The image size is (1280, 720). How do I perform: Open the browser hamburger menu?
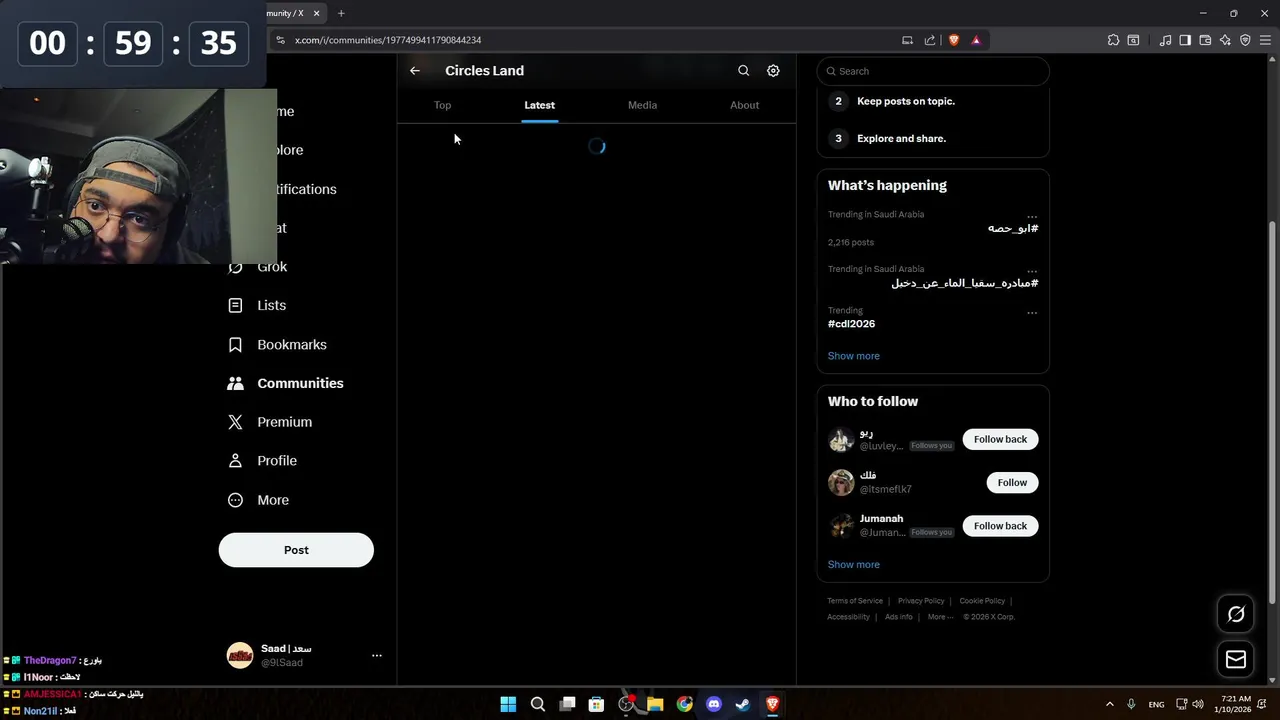(1265, 40)
